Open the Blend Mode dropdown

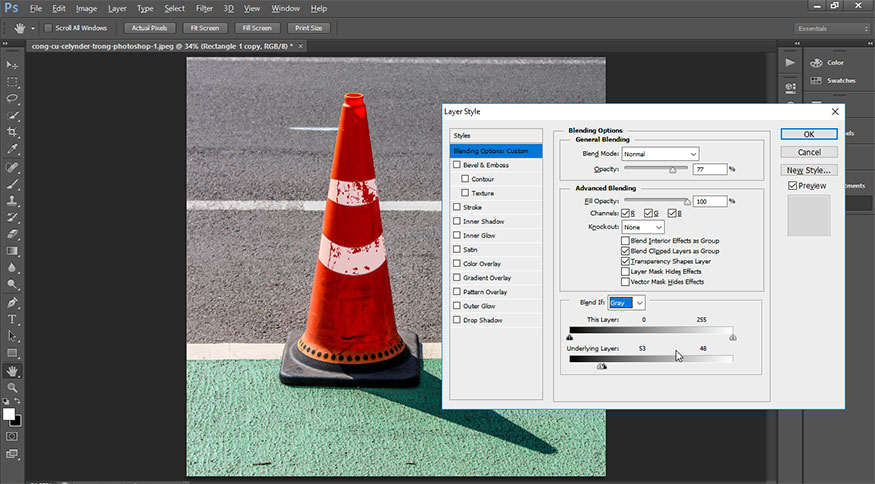[660, 154]
